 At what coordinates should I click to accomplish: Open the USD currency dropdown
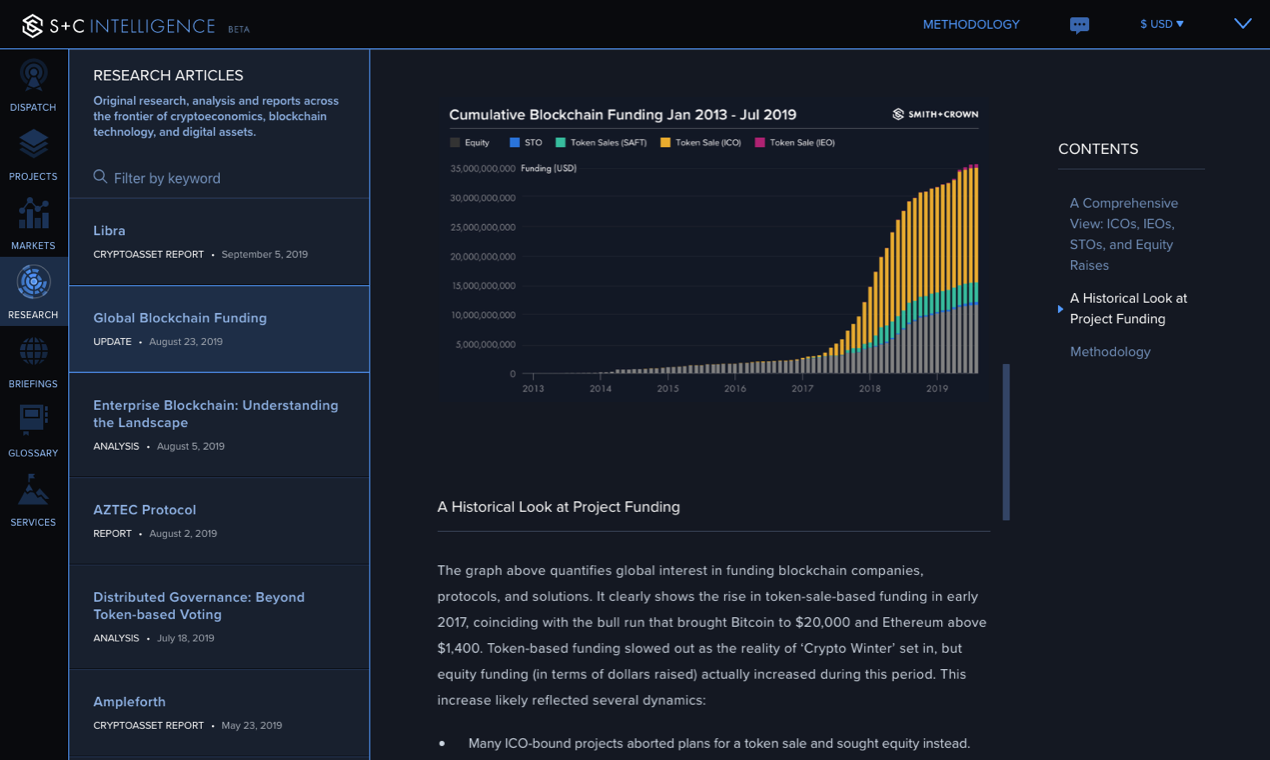pos(1162,24)
